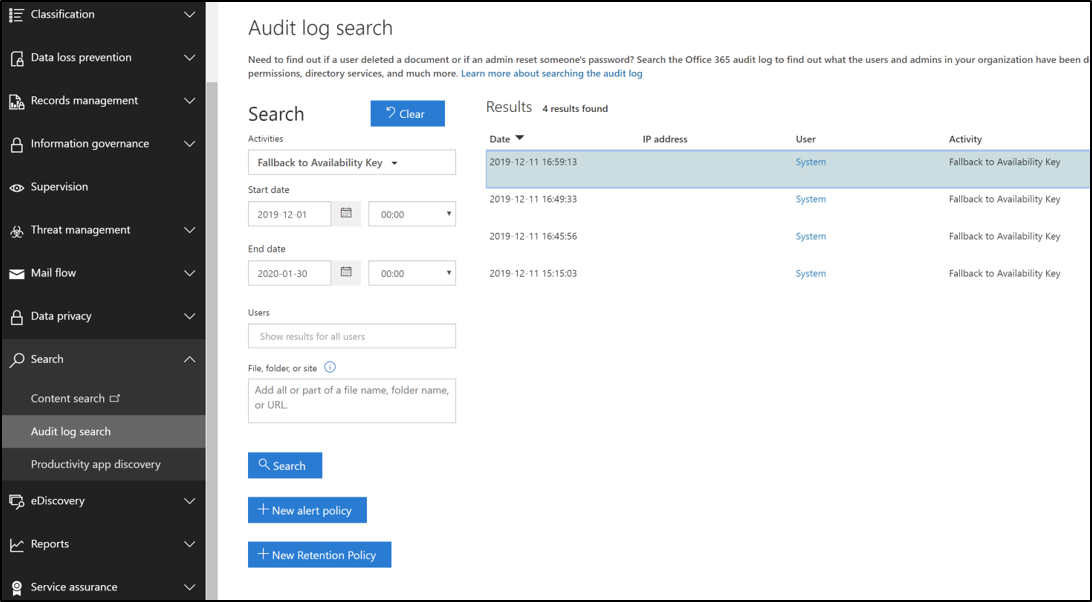Image resolution: width=1092 pixels, height=602 pixels.
Task: Expand the Records management chevron
Action: tap(189, 101)
